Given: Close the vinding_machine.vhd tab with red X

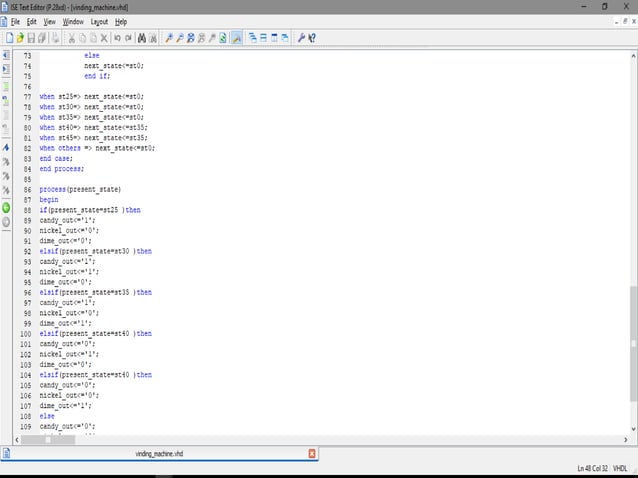Looking at the screenshot, I should (312, 453).
